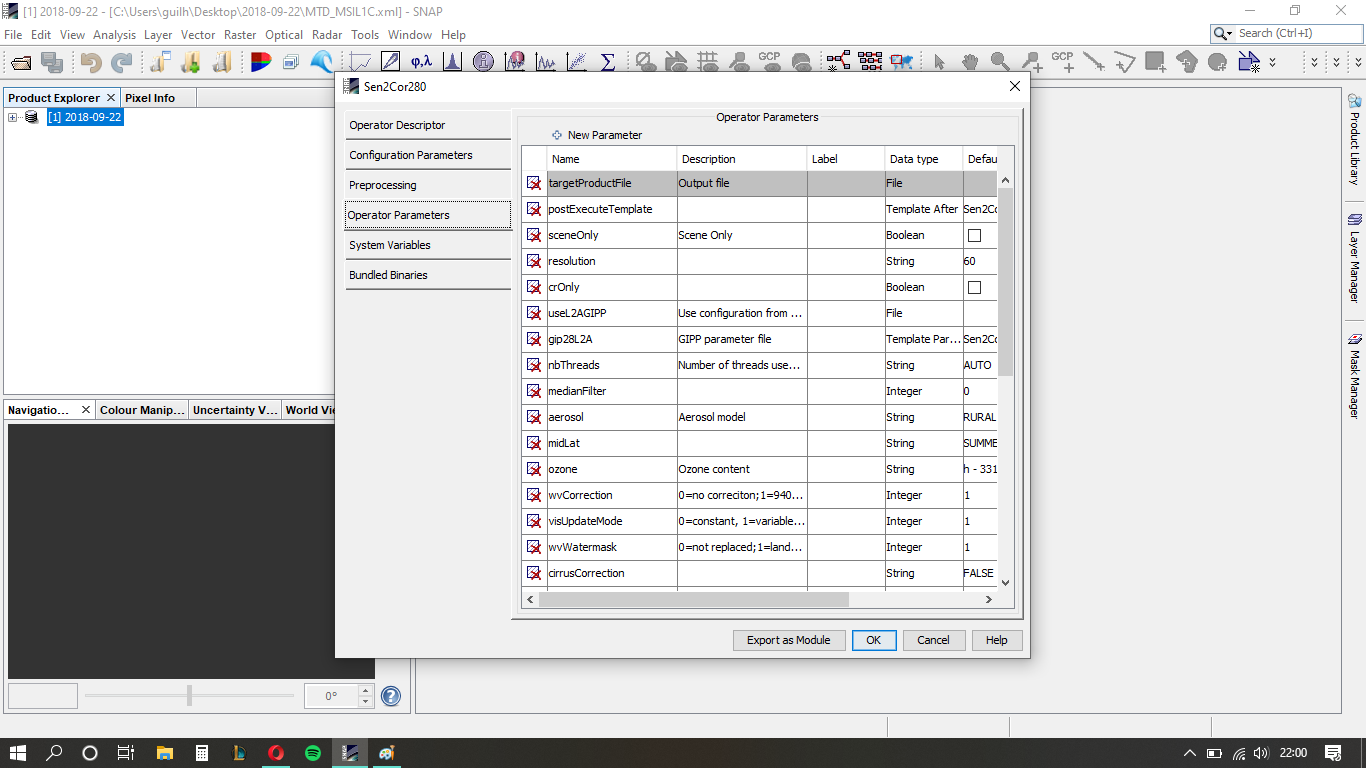Toggle the sceneOnly default checkbox

[975, 236]
